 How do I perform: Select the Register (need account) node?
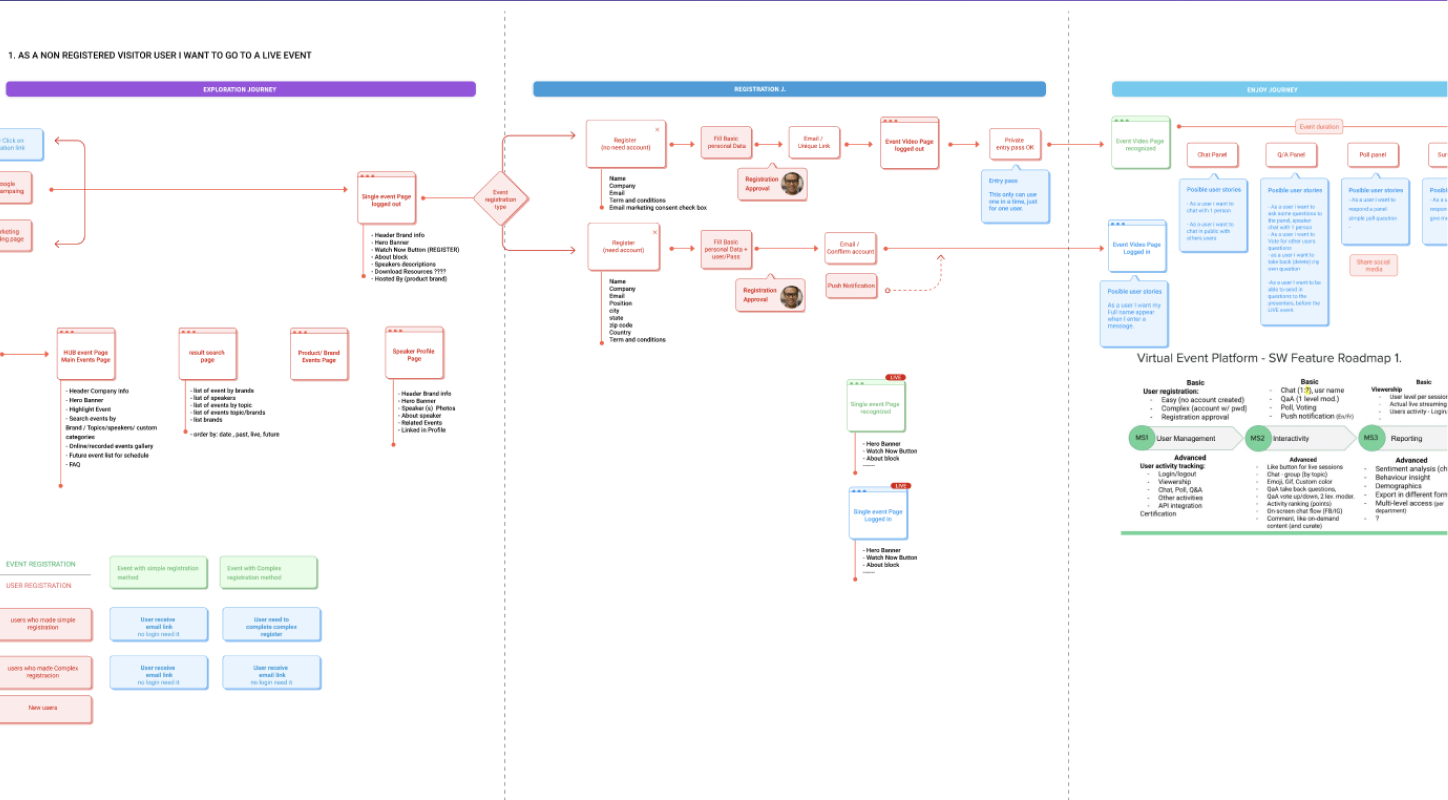pyautogui.click(x=624, y=247)
